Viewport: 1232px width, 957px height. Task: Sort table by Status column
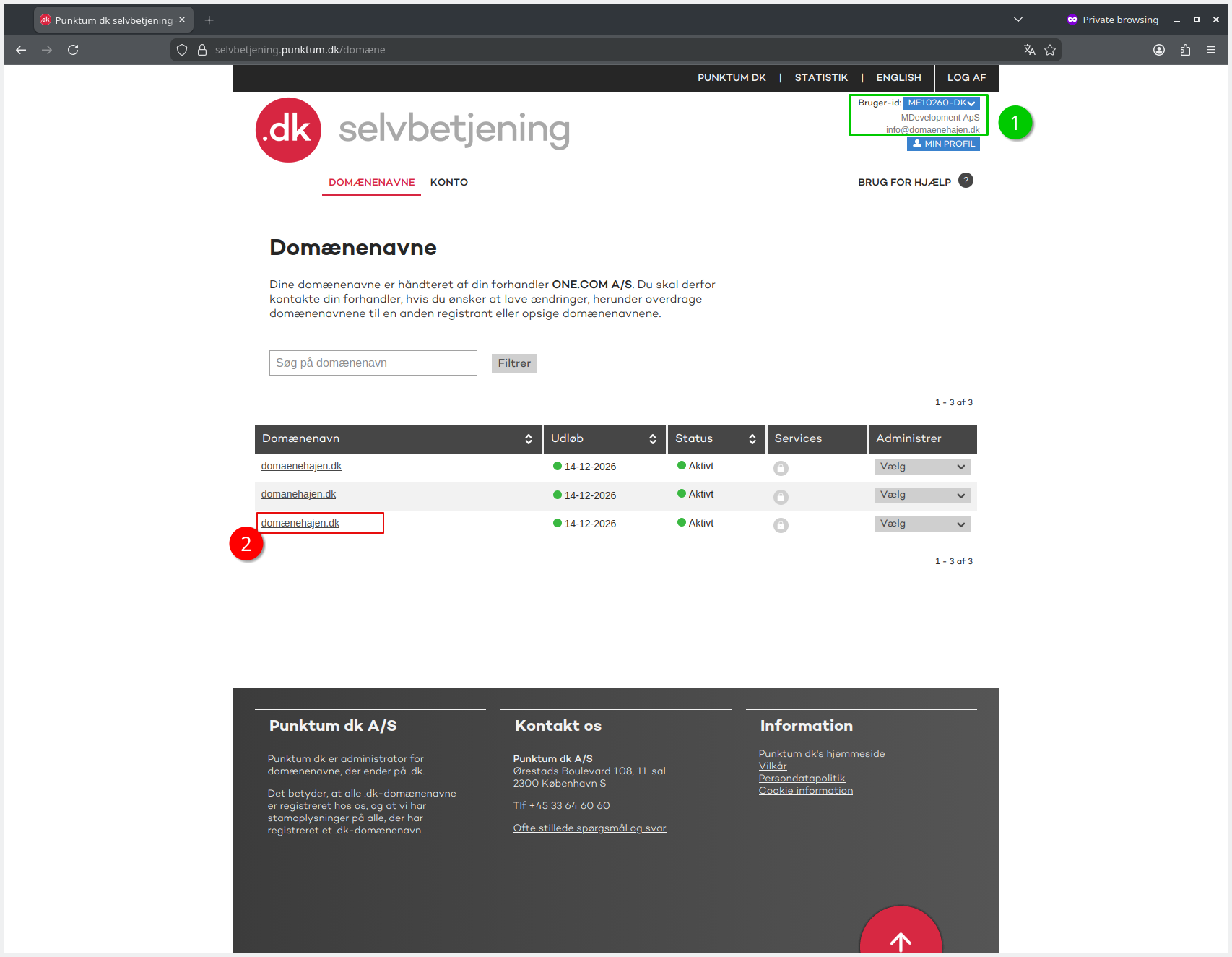pyautogui.click(x=752, y=439)
